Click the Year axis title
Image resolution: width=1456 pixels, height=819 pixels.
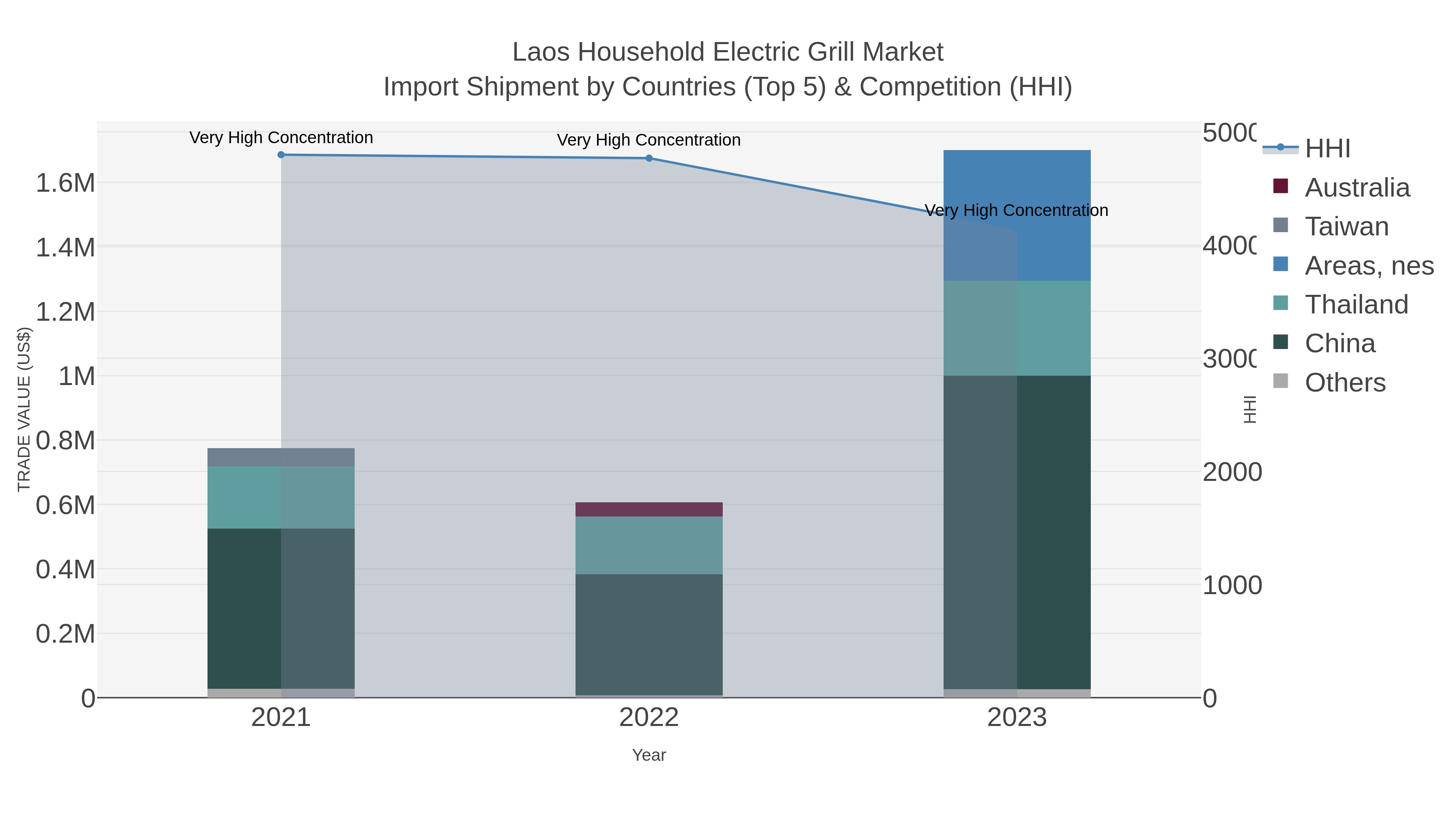(649, 755)
